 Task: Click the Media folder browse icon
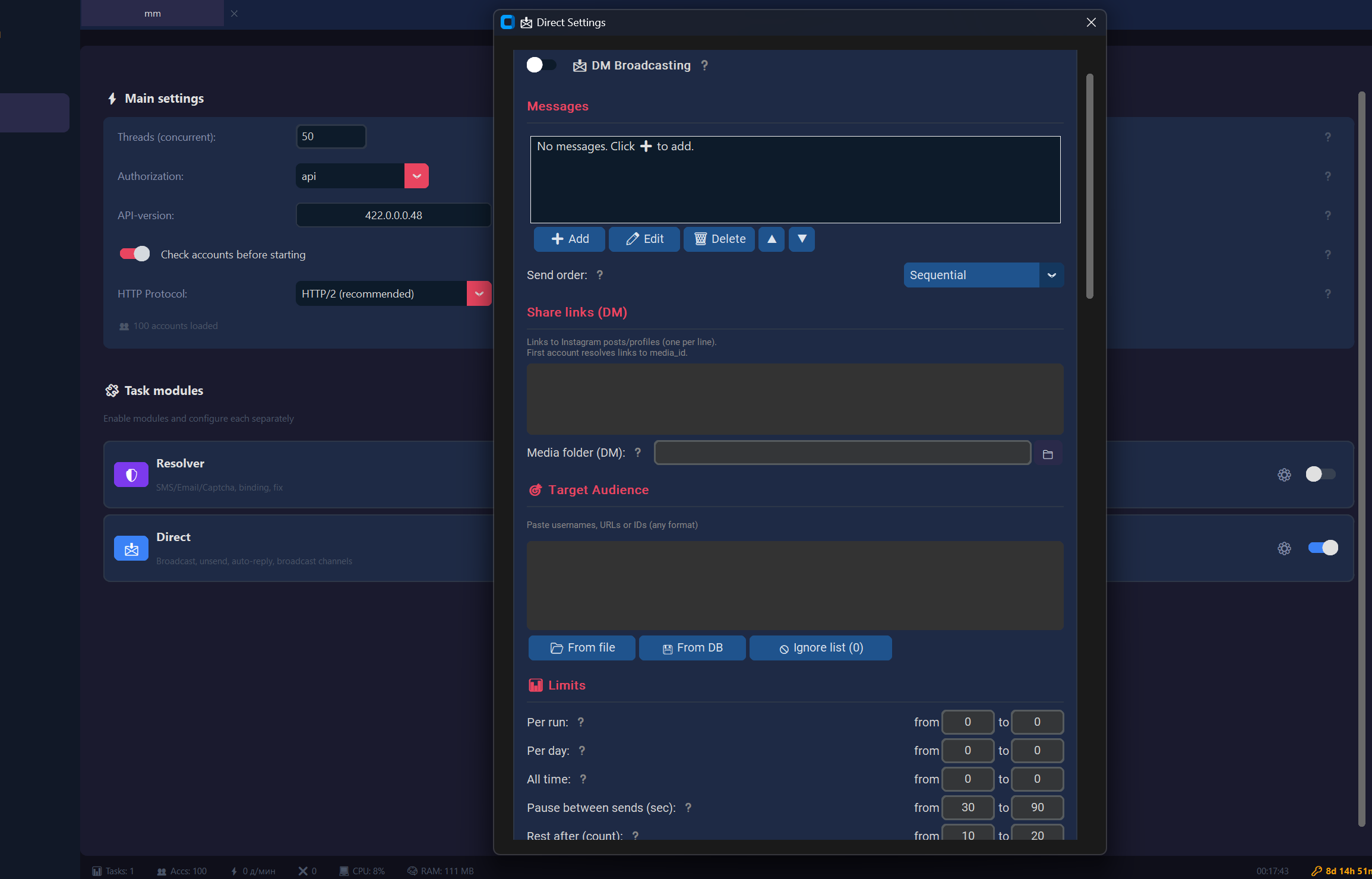[x=1048, y=454]
